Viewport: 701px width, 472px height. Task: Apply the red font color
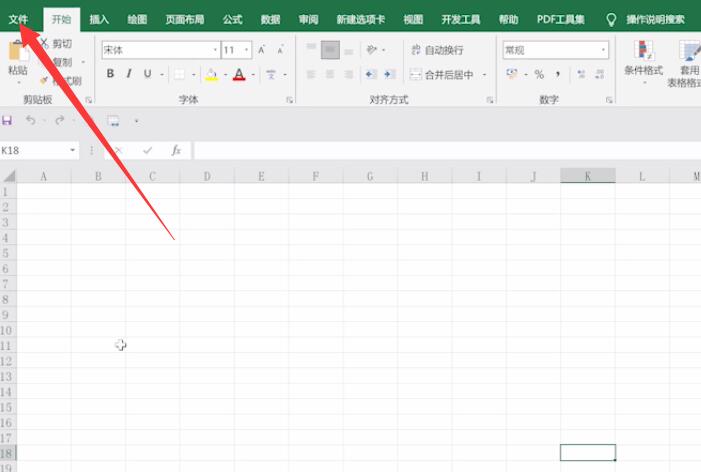pyautogui.click(x=239, y=74)
